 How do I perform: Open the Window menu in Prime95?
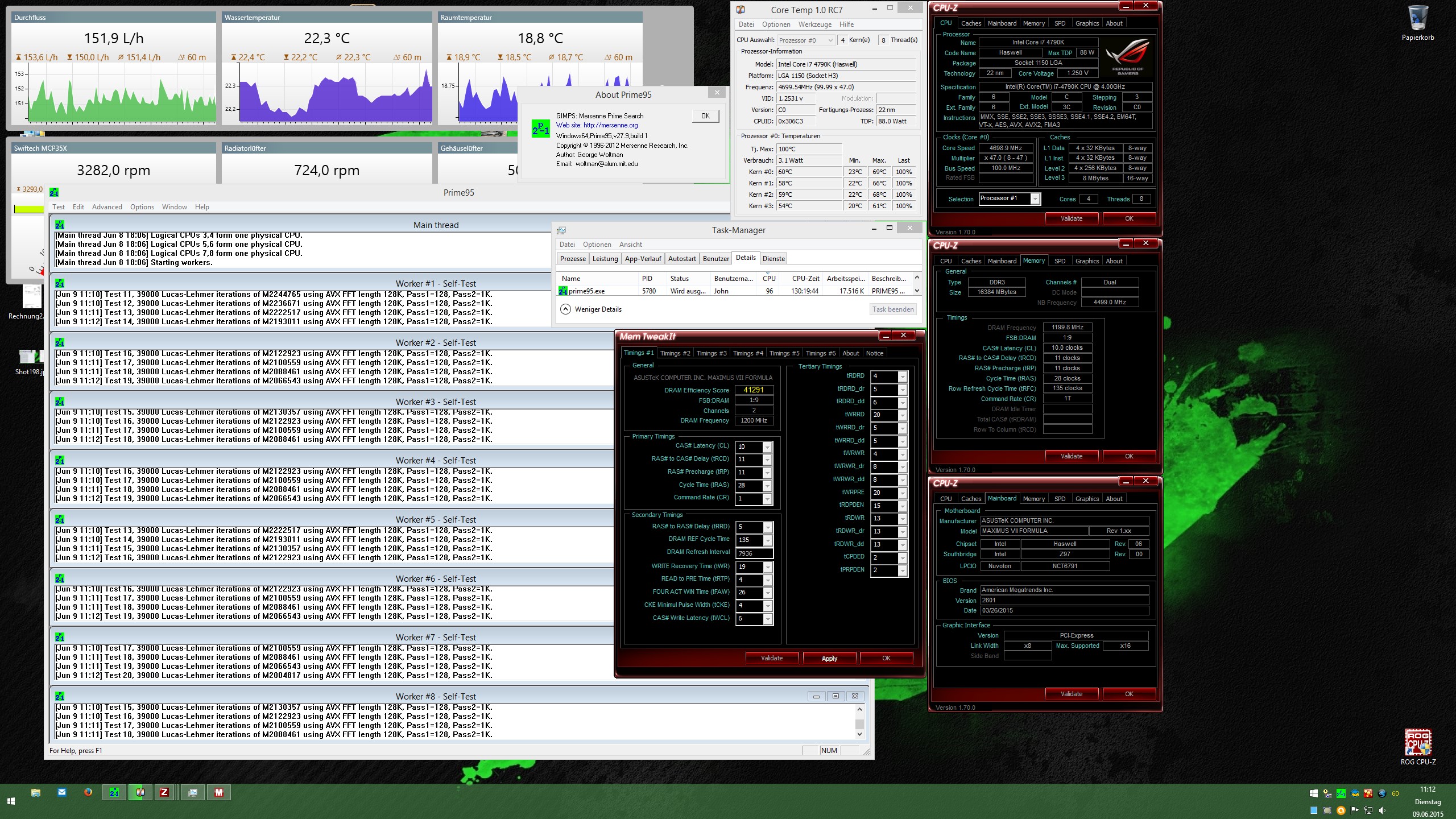(174, 207)
